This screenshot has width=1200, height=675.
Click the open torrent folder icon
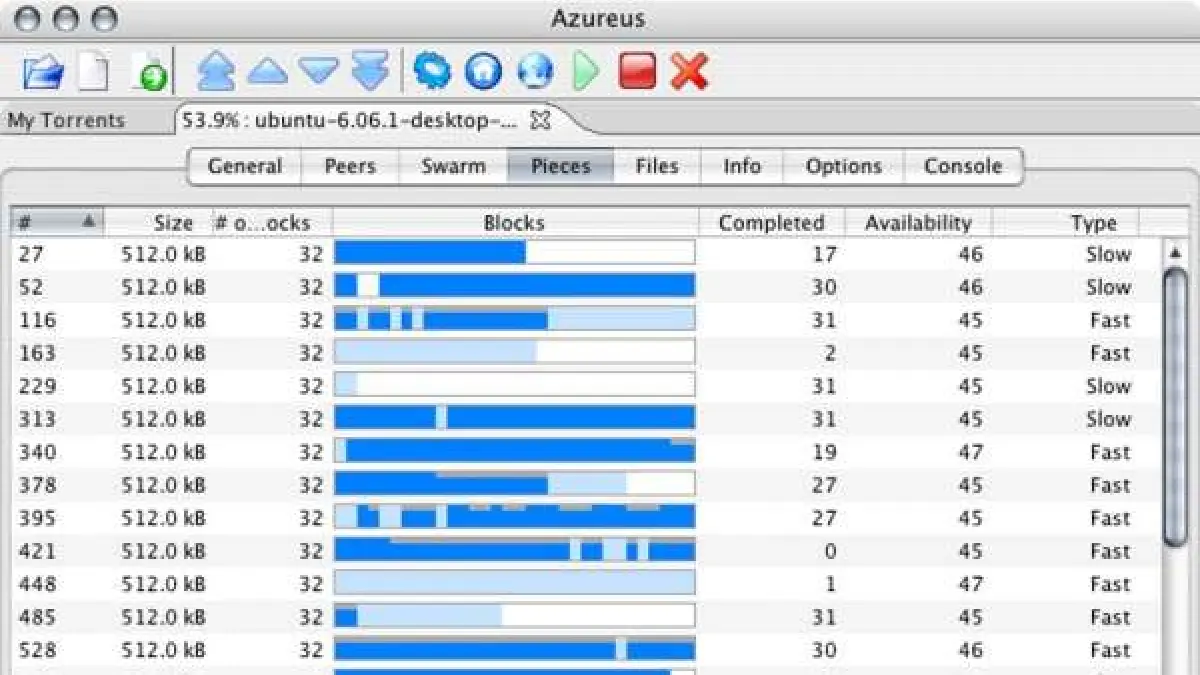43,72
